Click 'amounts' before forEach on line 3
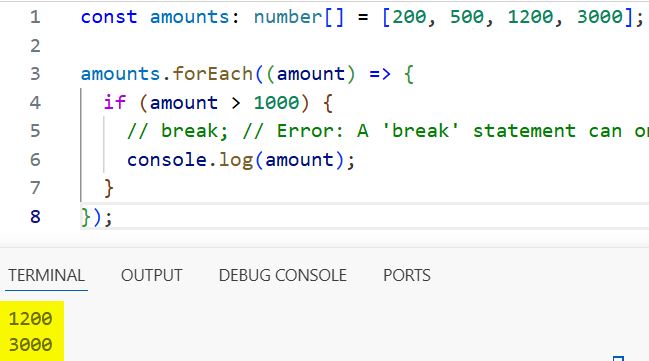 click(120, 74)
